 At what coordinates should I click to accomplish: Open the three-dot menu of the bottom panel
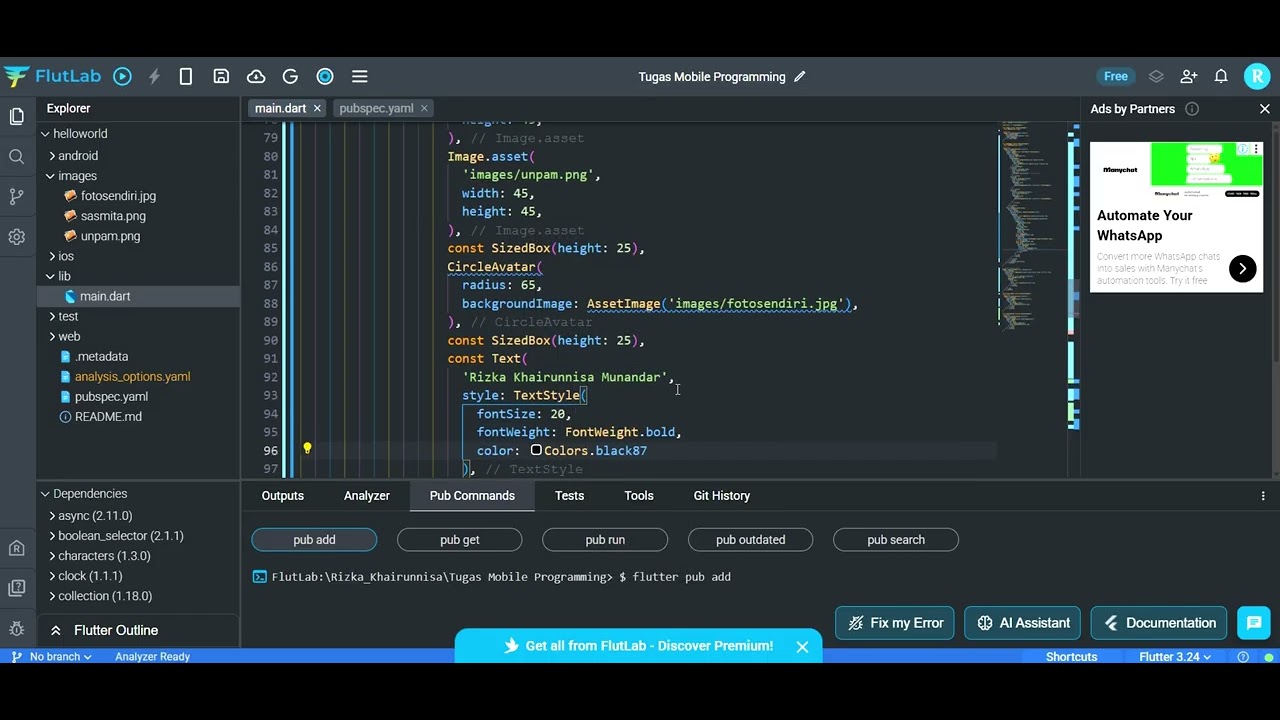coord(1263,496)
